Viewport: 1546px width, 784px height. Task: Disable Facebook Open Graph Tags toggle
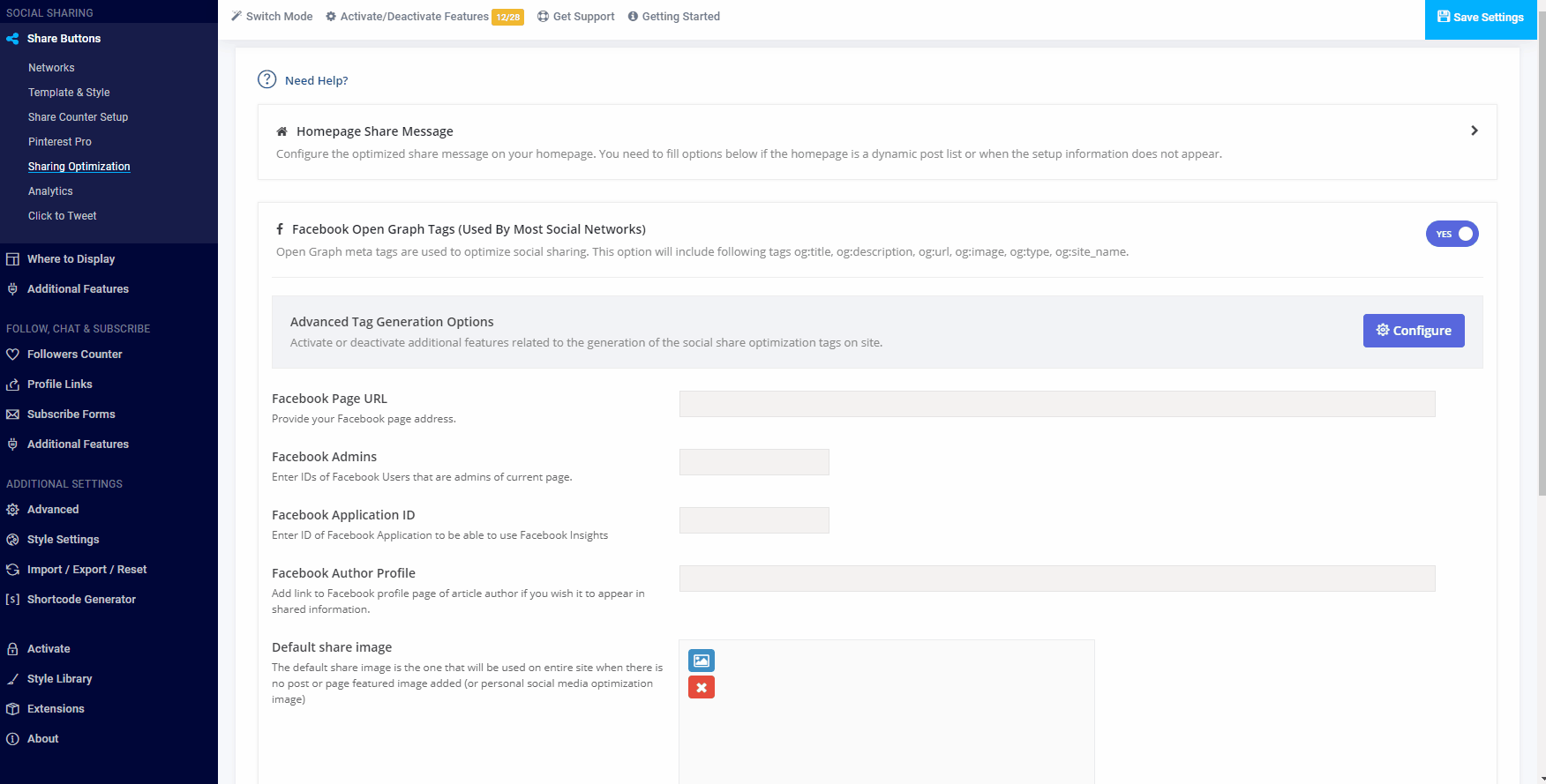(1452, 234)
